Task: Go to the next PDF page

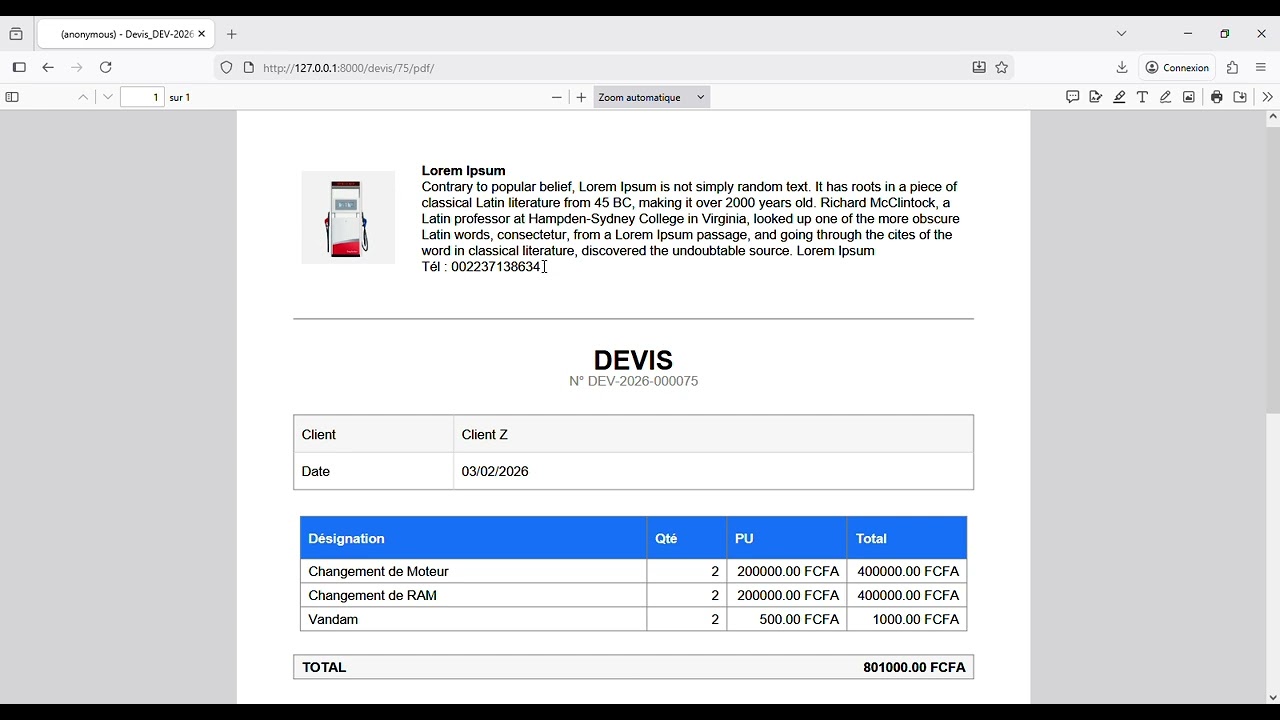Action: click(108, 97)
